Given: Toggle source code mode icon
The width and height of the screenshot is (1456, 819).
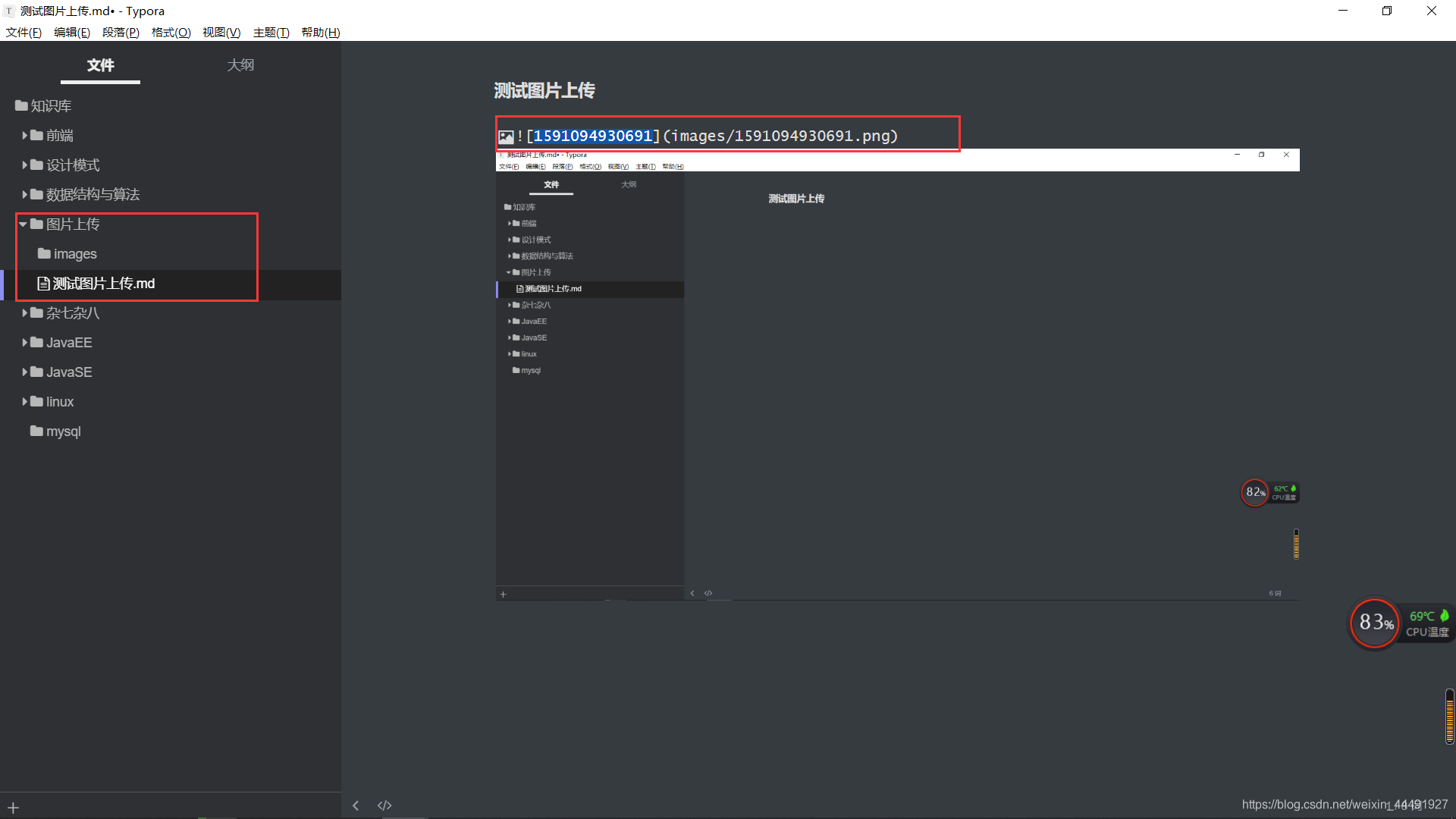Looking at the screenshot, I should click(x=384, y=805).
